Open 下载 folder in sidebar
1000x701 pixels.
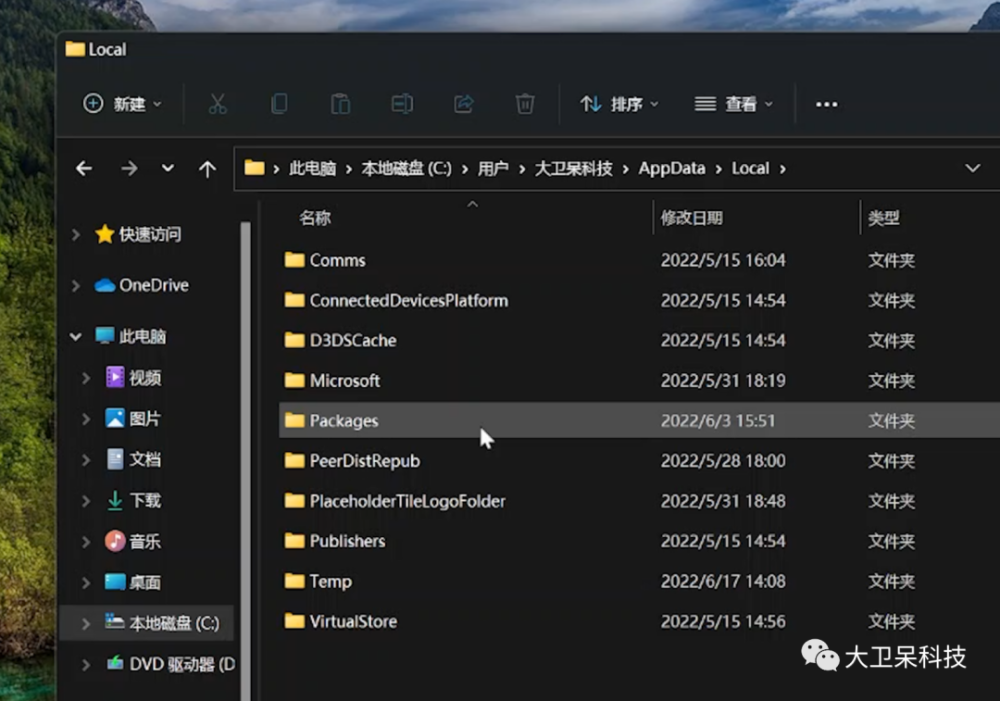(133, 501)
